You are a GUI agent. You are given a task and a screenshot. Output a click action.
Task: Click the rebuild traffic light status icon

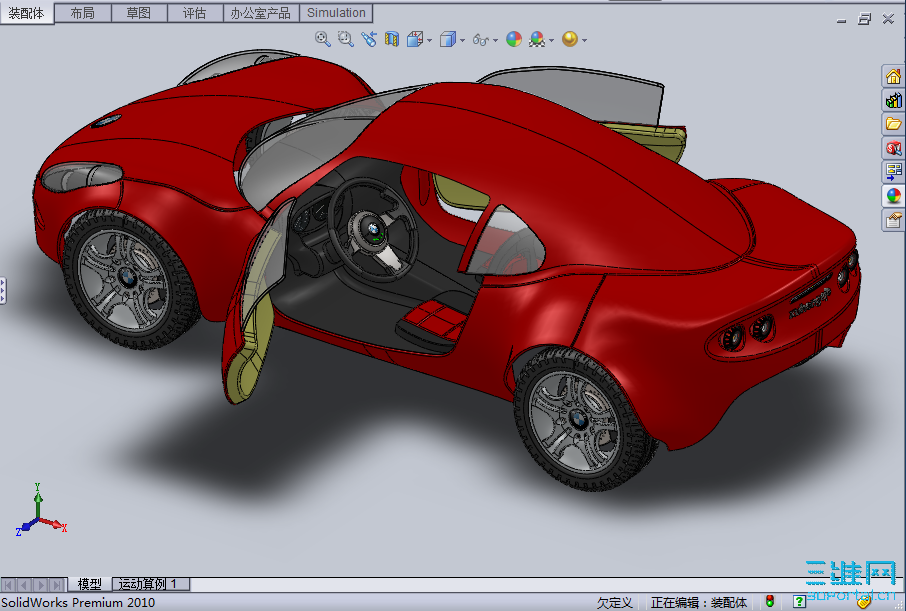click(x=770, y=602)
